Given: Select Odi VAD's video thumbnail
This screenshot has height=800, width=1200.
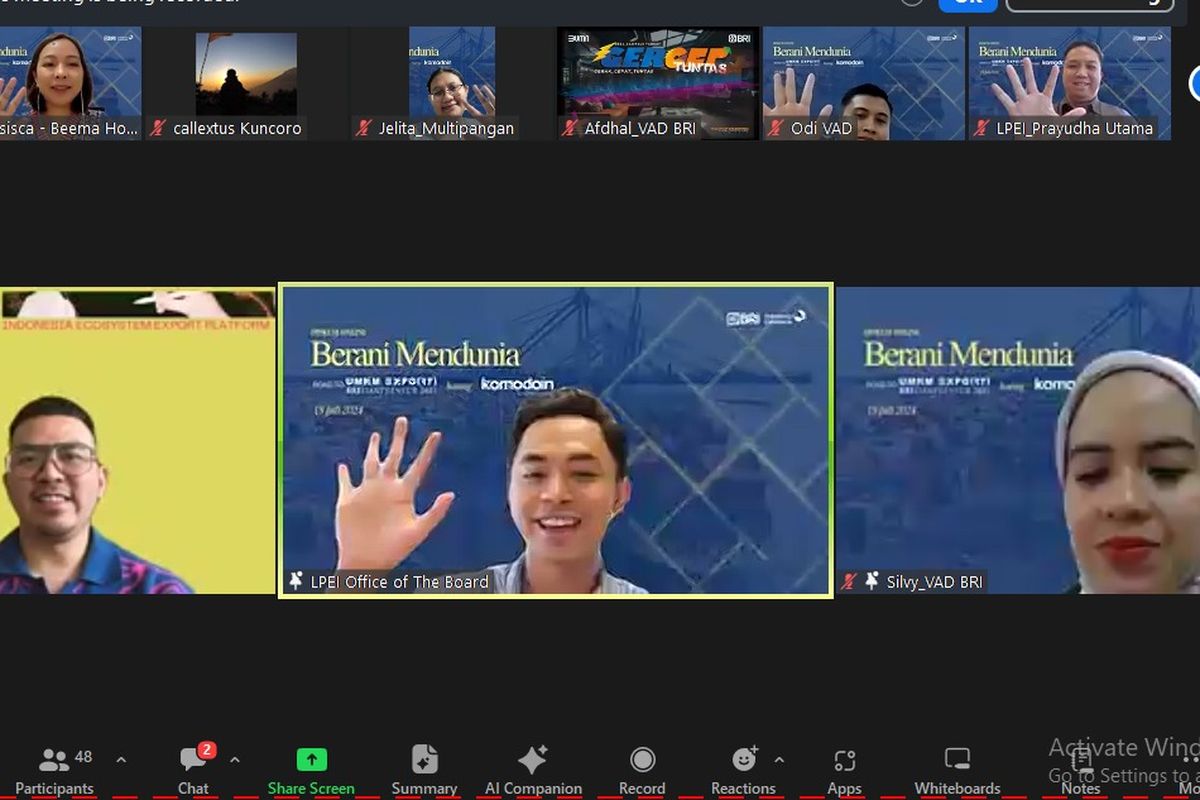Looking at the screenshot, I should [x=864, y=83].
